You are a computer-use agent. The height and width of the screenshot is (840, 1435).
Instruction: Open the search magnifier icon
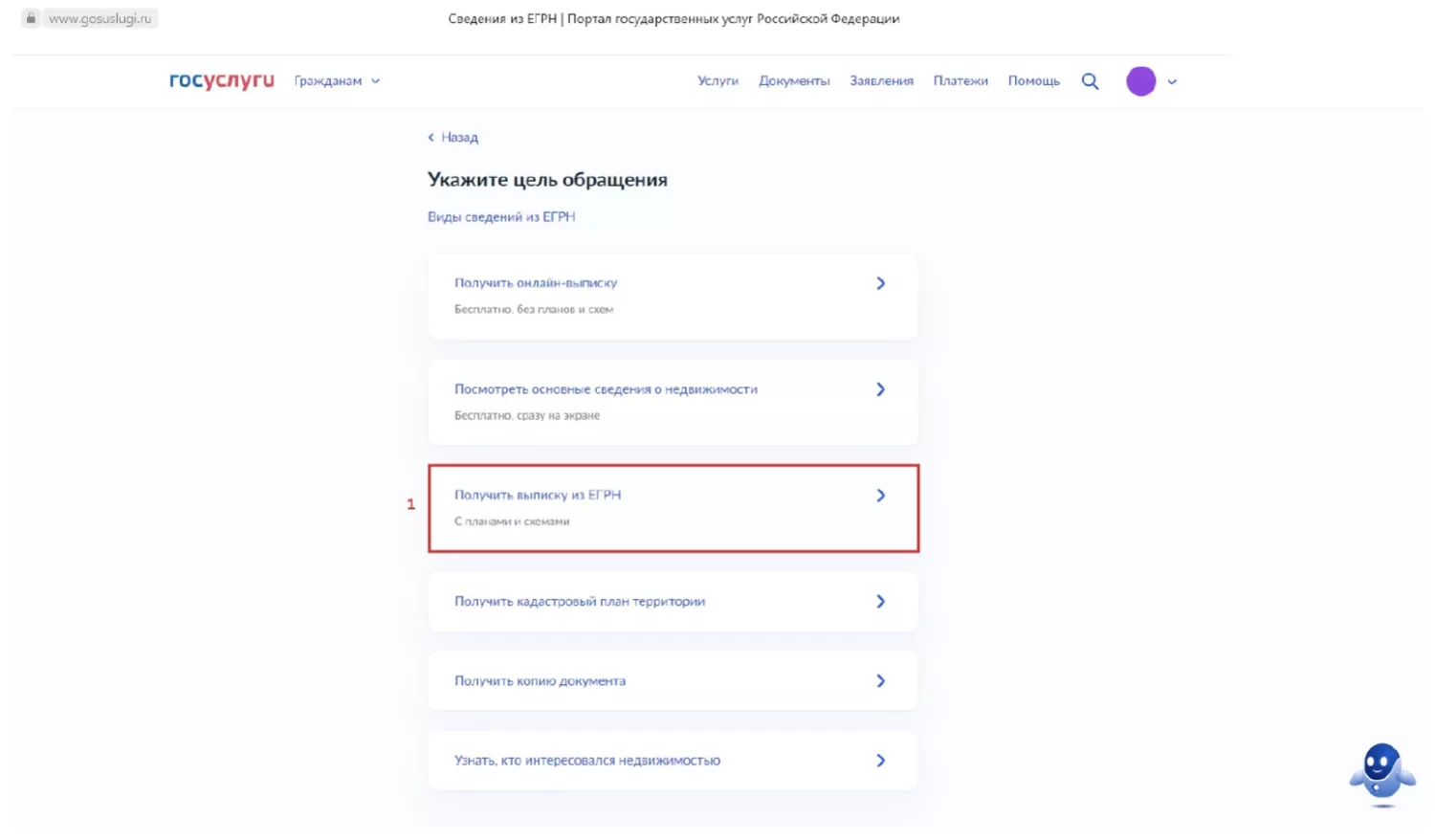click(1090, 81)
